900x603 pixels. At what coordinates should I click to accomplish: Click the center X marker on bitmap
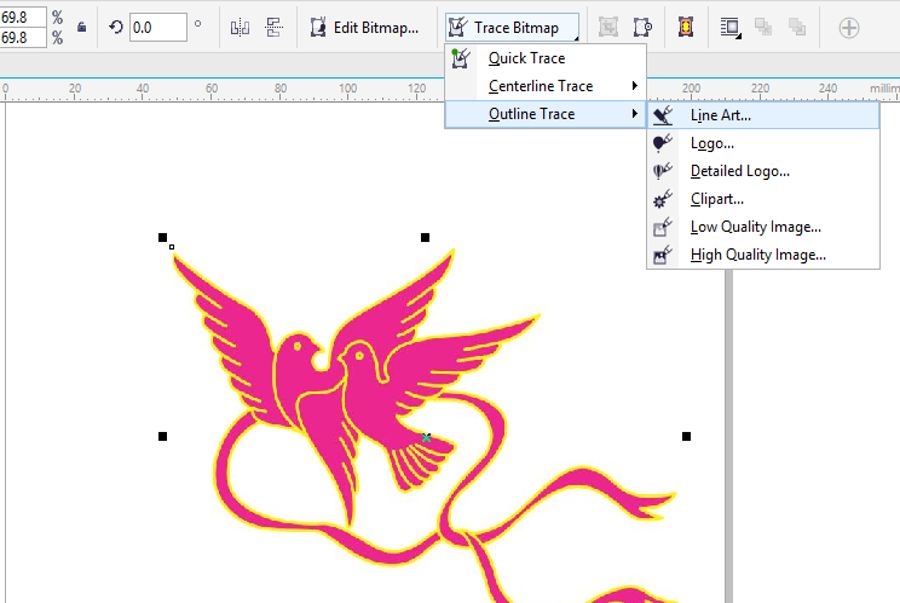(426, 437)
